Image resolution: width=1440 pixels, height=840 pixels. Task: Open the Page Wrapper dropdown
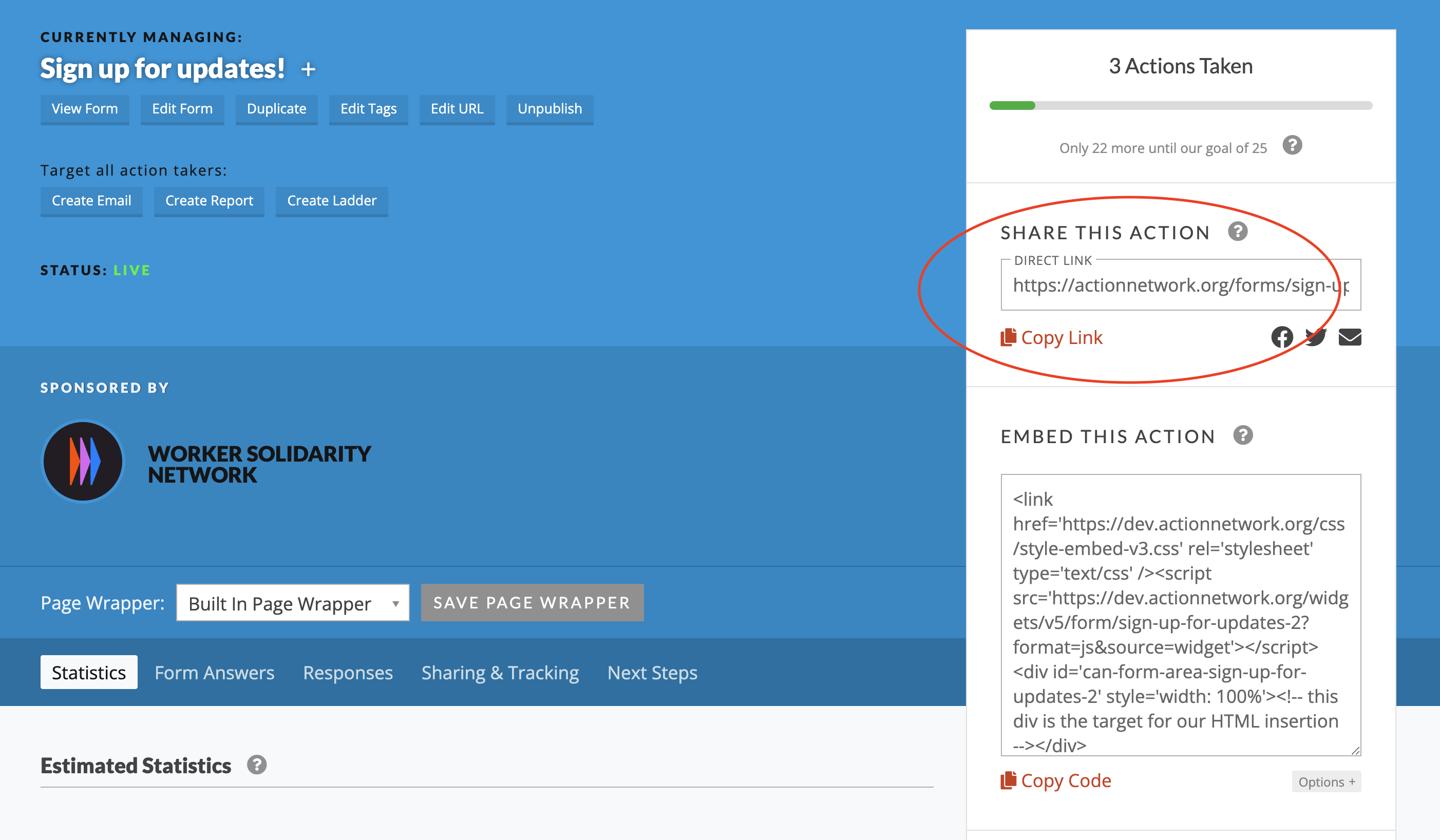293,603
